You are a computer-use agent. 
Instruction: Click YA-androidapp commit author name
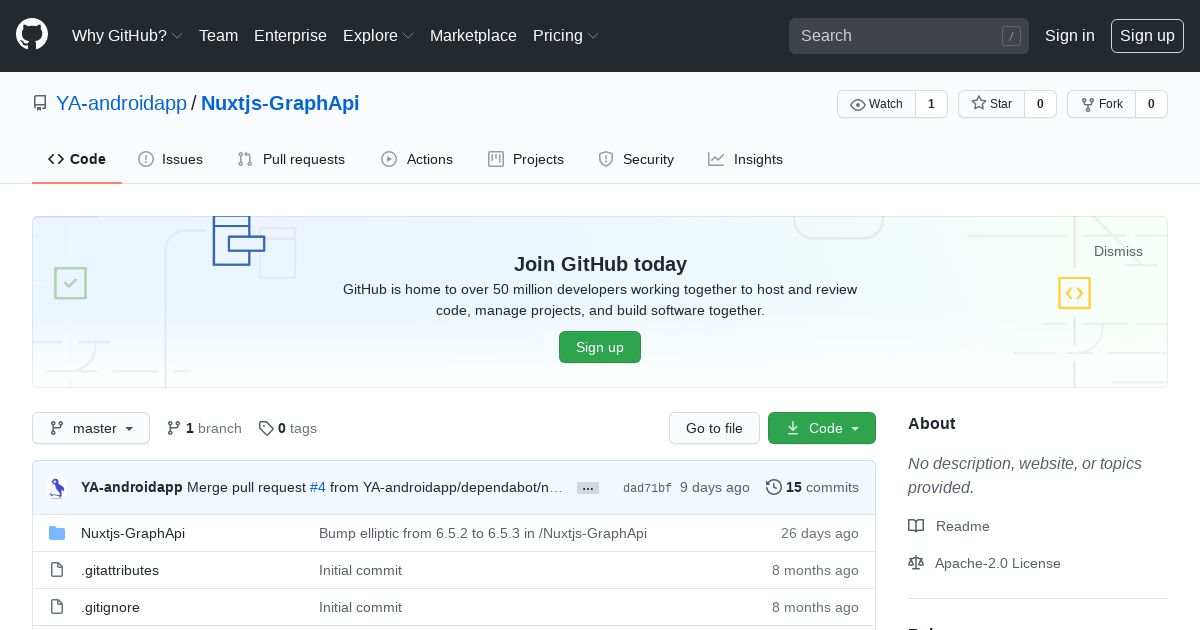click(131, 487)
